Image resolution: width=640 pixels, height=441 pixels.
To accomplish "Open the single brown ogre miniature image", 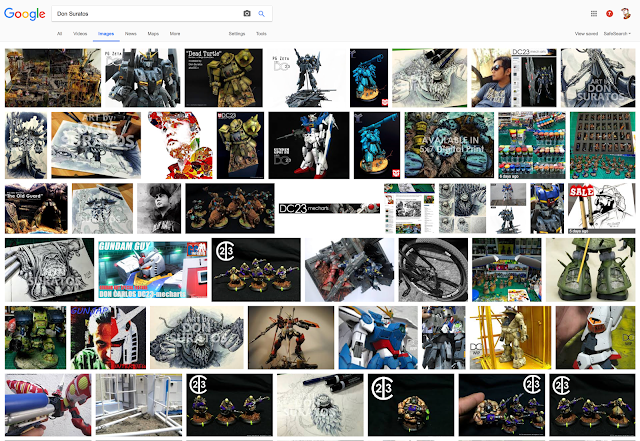I will pyautogui.click(x=411, y=405).
